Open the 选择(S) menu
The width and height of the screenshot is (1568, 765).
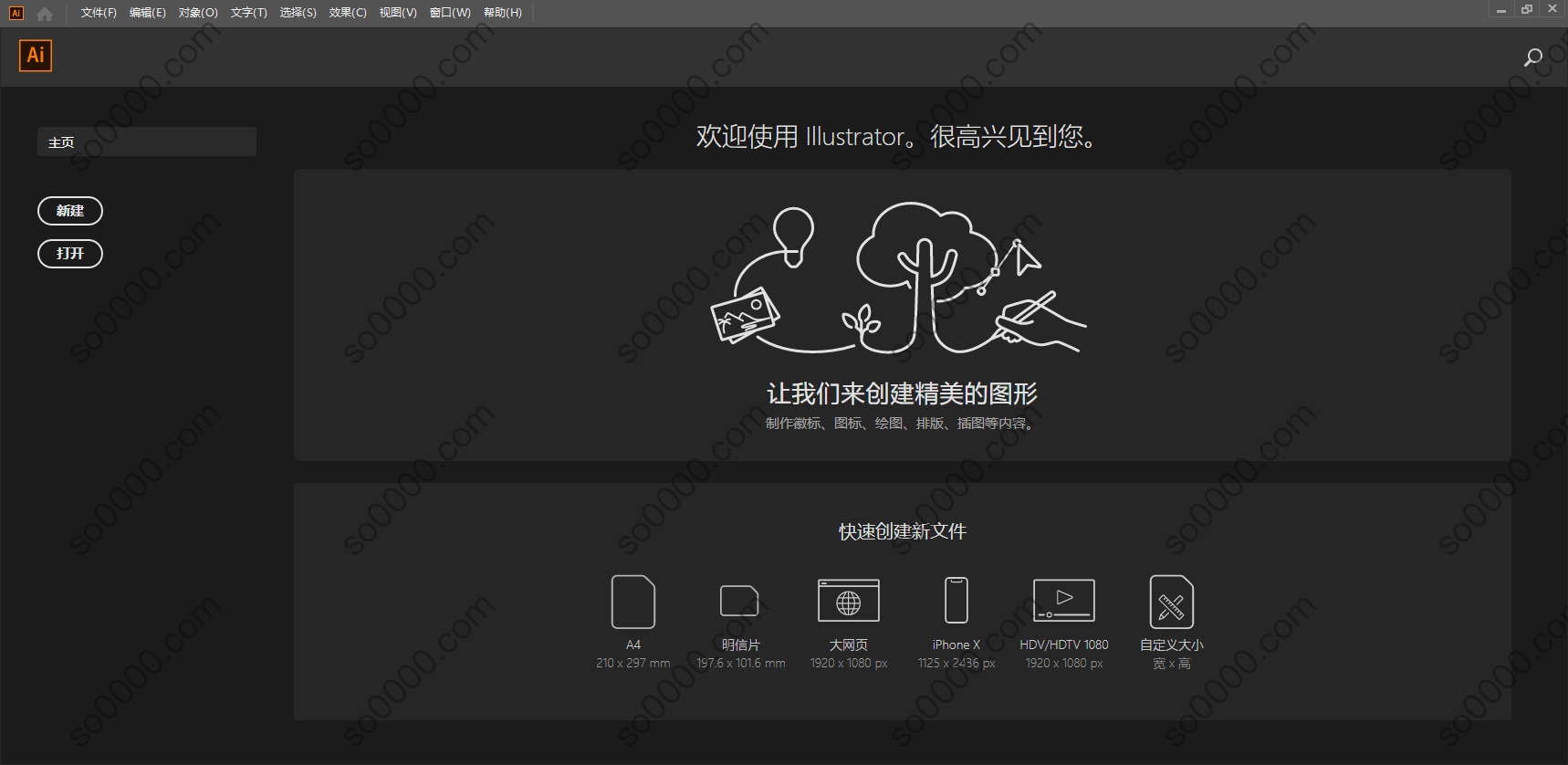[298, 13]
